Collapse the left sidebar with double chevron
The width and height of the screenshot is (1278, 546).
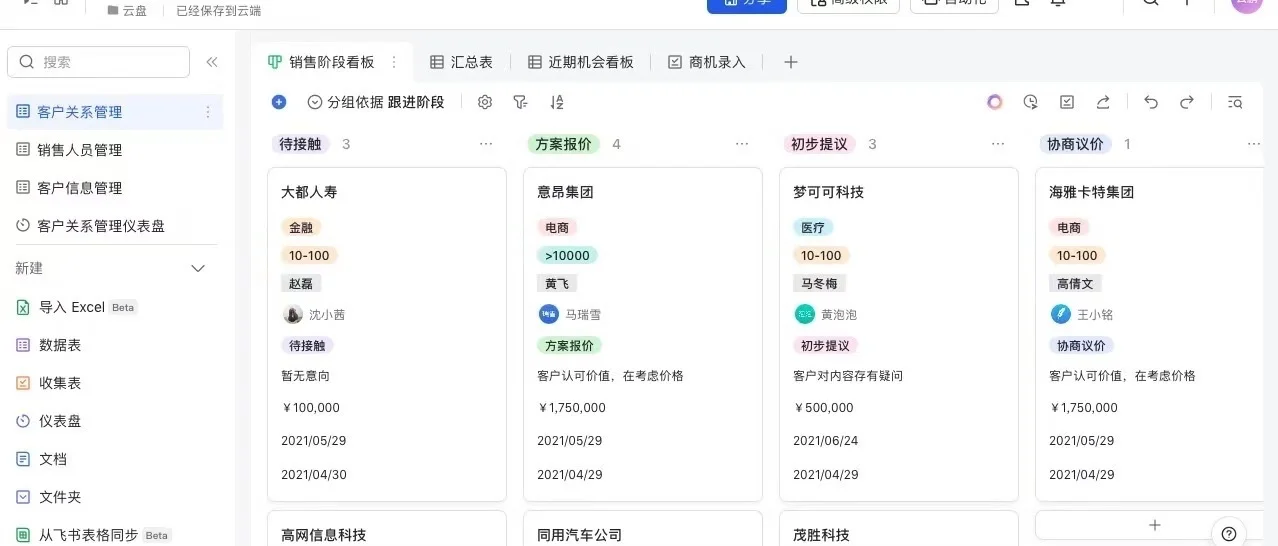click(x=212, y=62)
